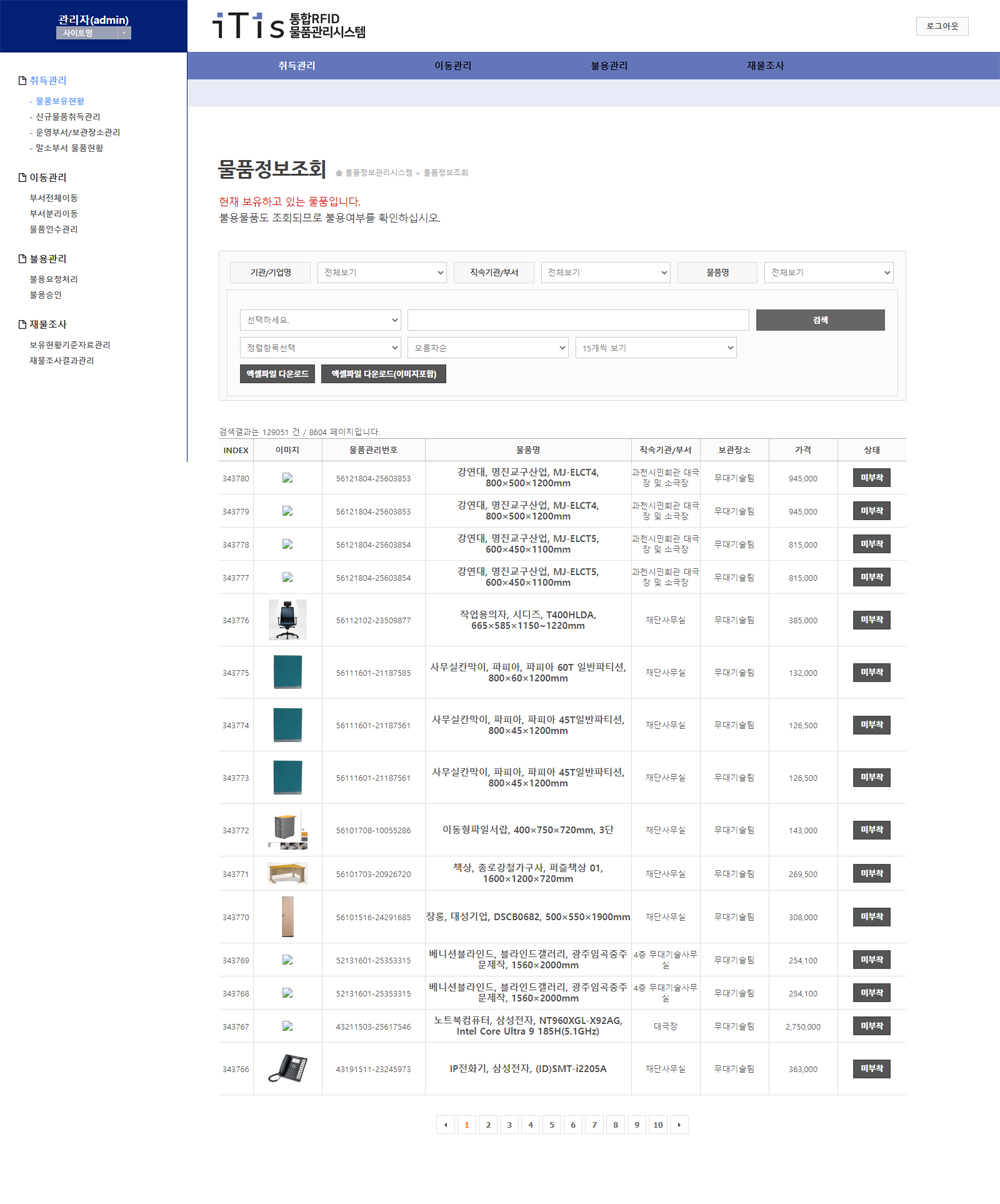Click 미부착 button in row 343766
Viewport: 1000px width, 1204px height.
click(x=871, y=1069)
